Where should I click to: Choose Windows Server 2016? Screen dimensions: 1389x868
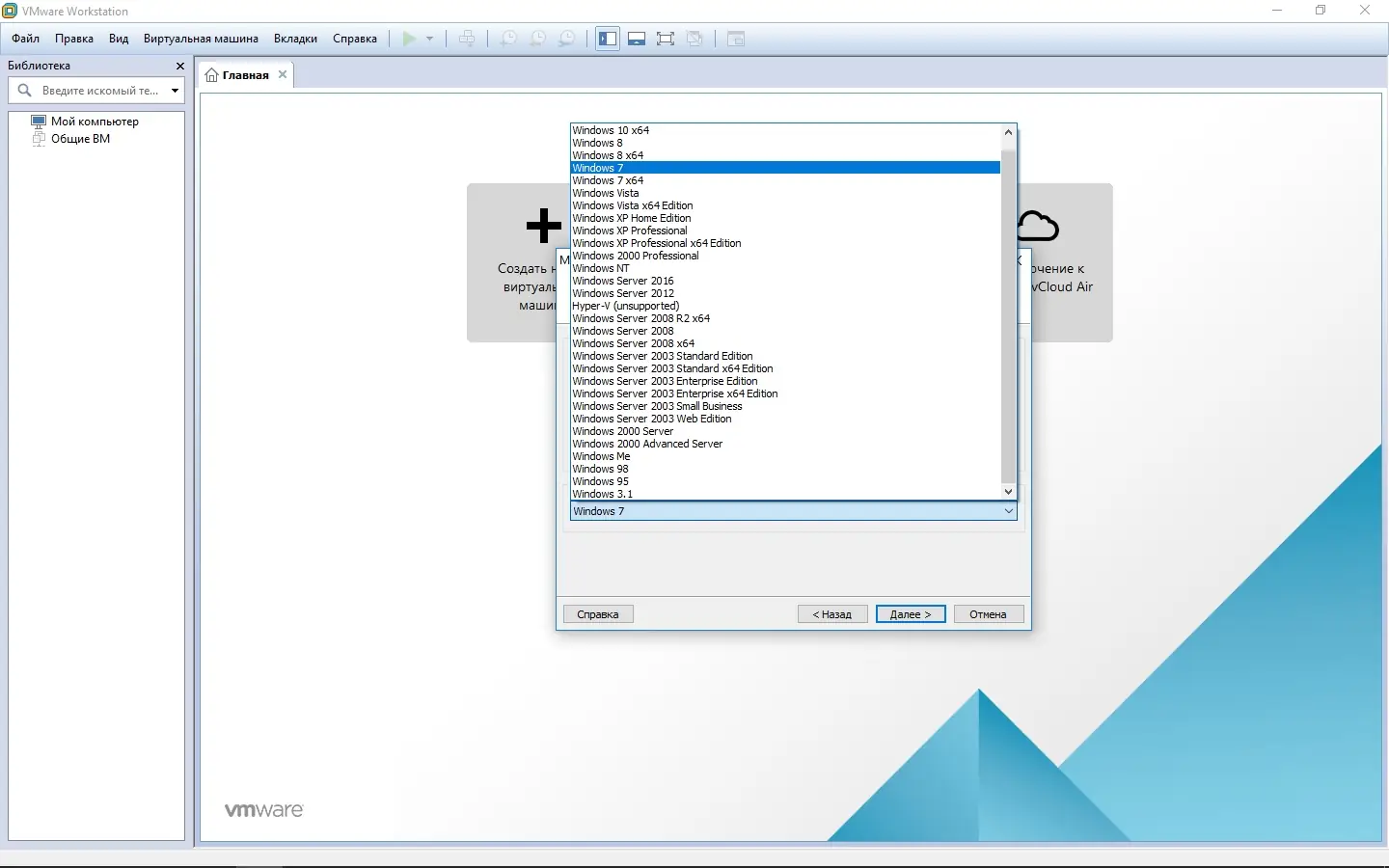coord(786,281)
